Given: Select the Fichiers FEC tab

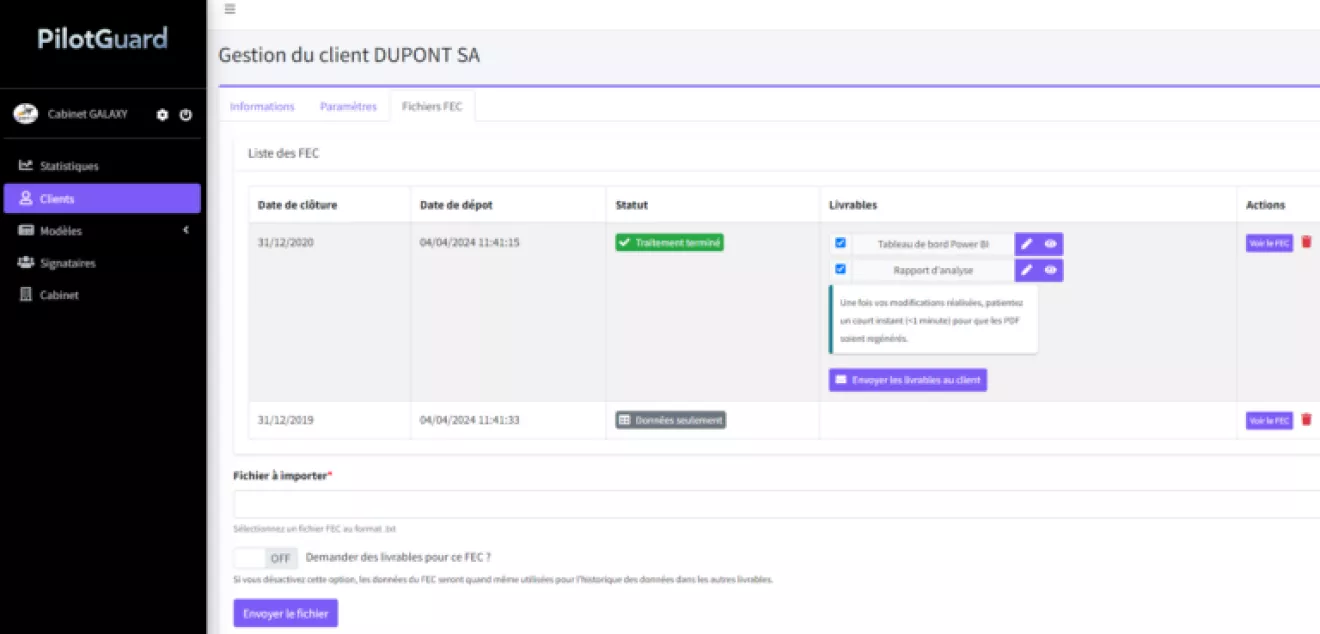Looking at the screenshot, I should [432, 106].
